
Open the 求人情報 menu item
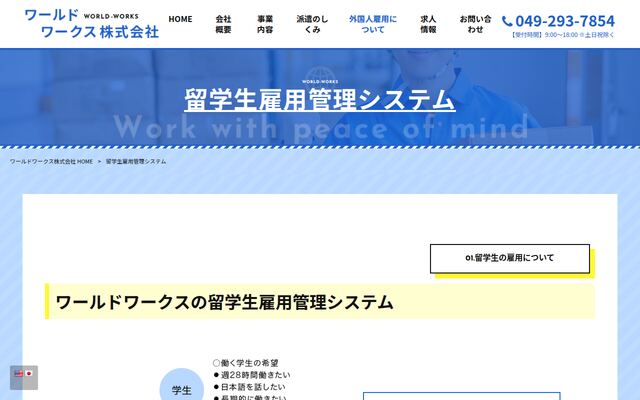click(428, 24)
